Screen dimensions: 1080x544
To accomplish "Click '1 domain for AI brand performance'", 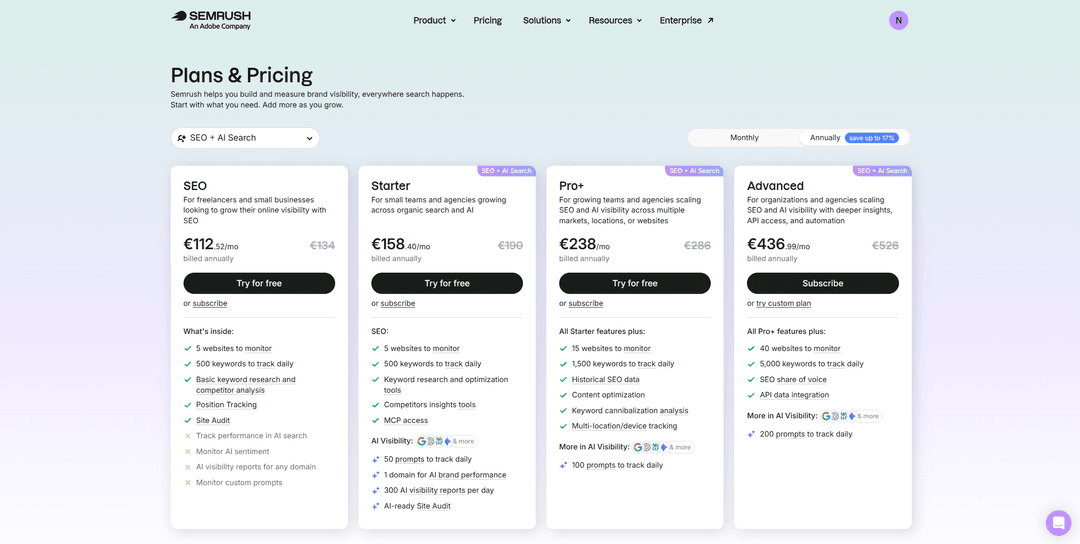I will click(445, 475).
